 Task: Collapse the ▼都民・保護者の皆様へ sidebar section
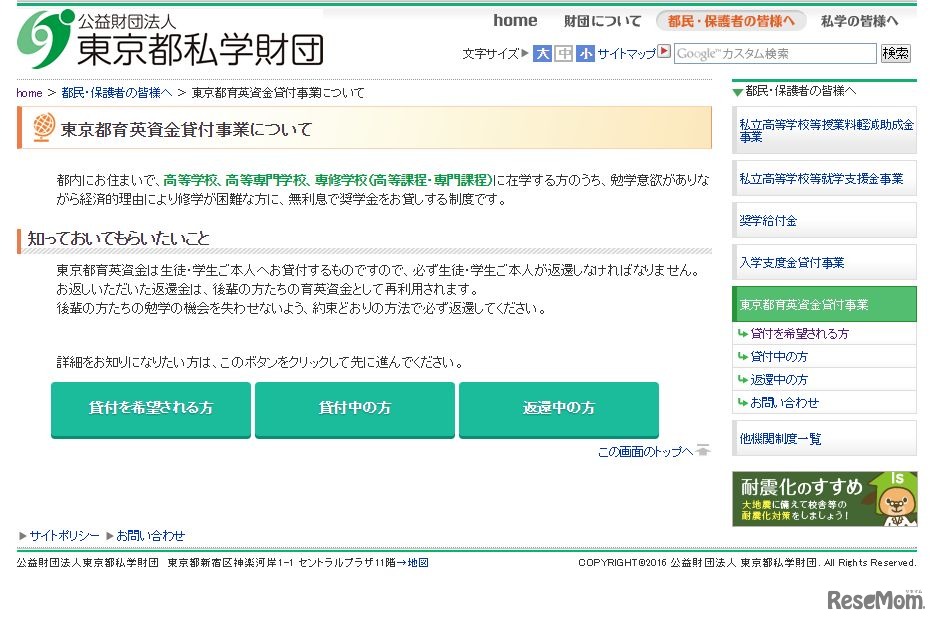[x=738, y=91]
